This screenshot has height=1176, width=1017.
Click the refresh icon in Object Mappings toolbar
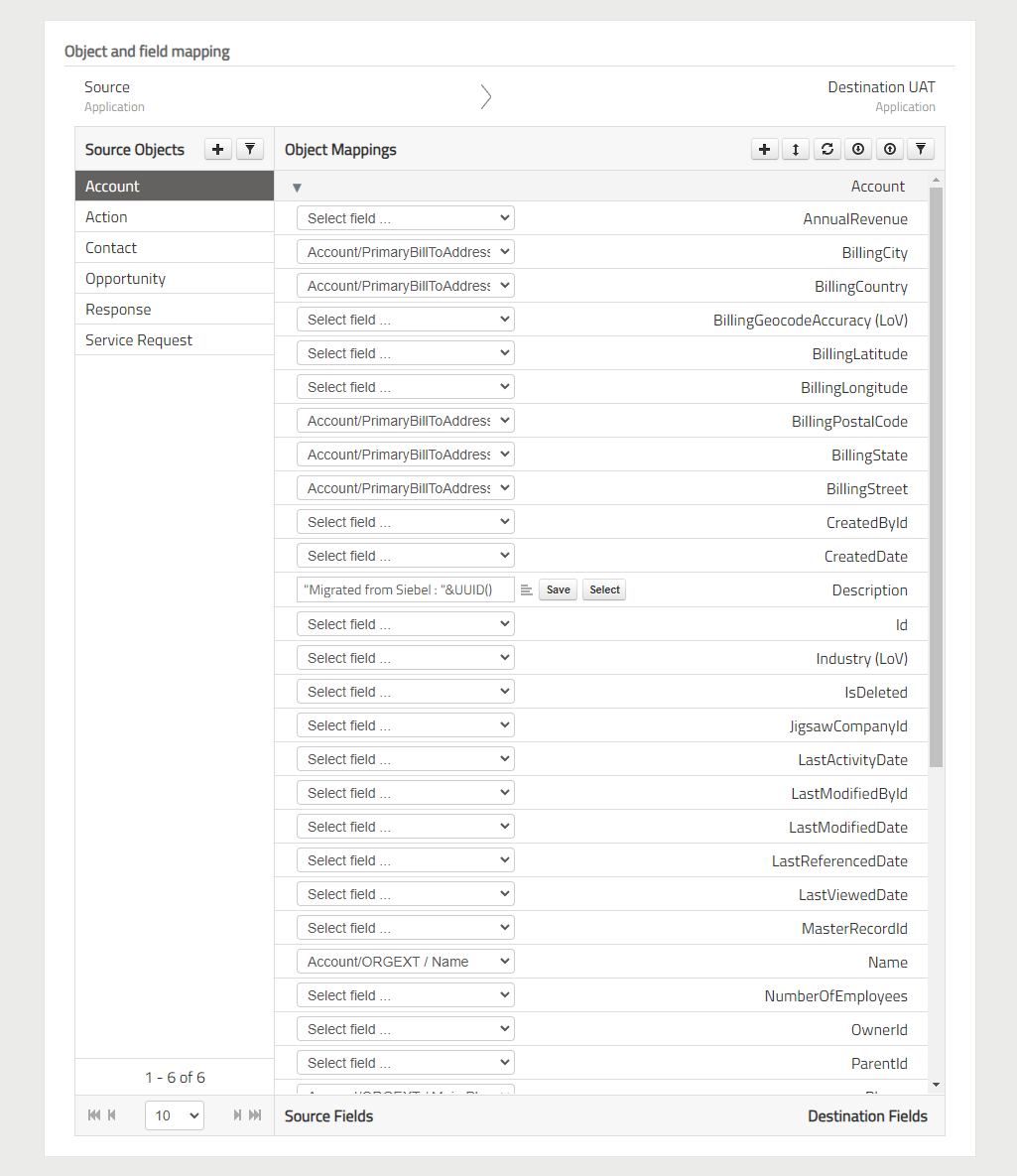point(826,149)
